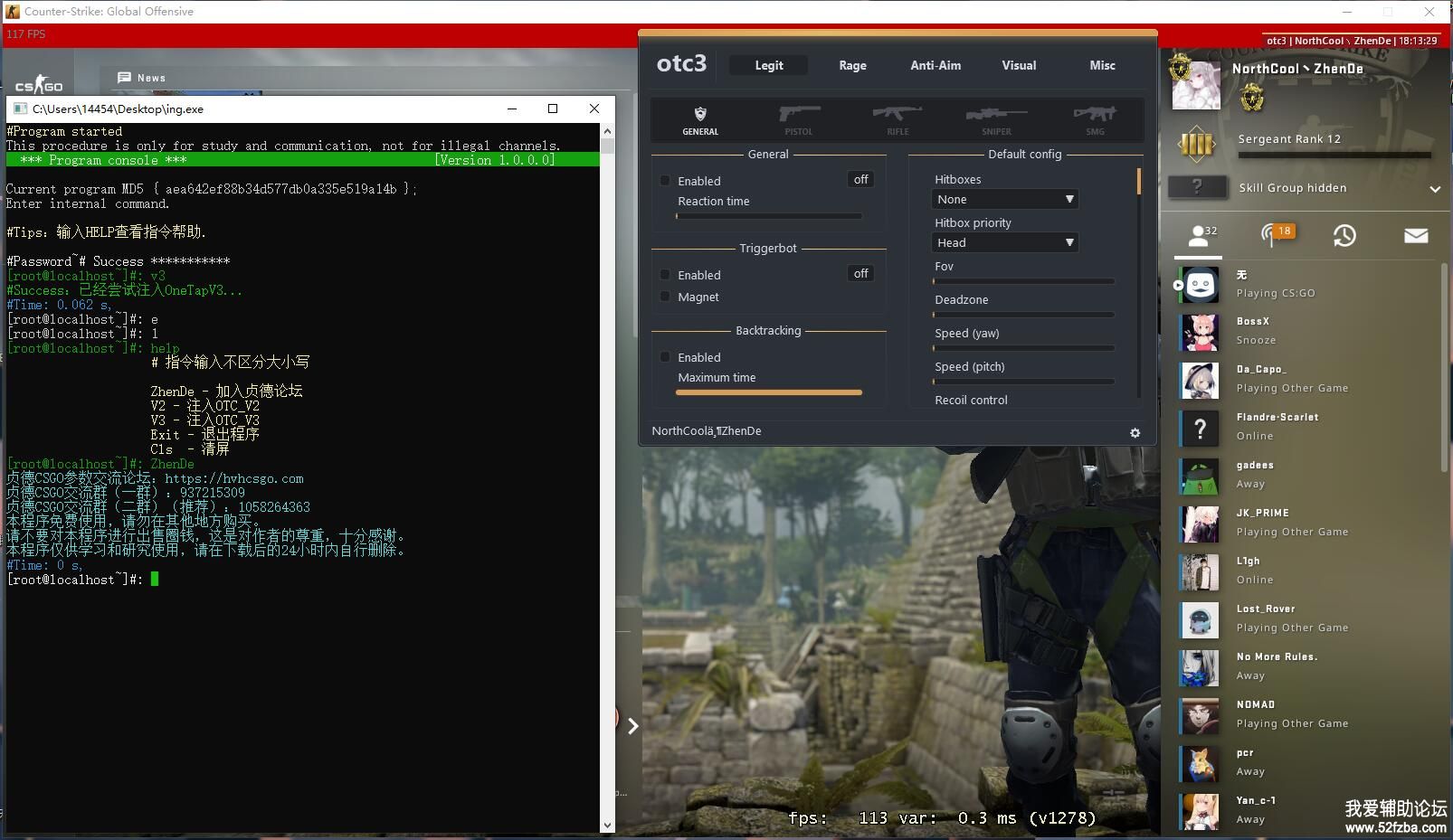This screenshot has height=840, width=1453.
Task: Click Recoil control label
Action: [x=971, y=400]
